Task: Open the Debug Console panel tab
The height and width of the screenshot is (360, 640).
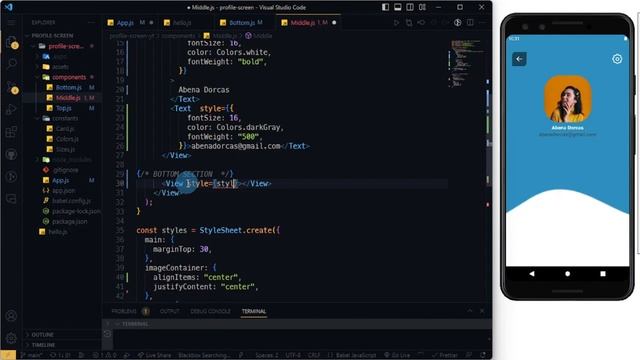Action: (210, 311)
